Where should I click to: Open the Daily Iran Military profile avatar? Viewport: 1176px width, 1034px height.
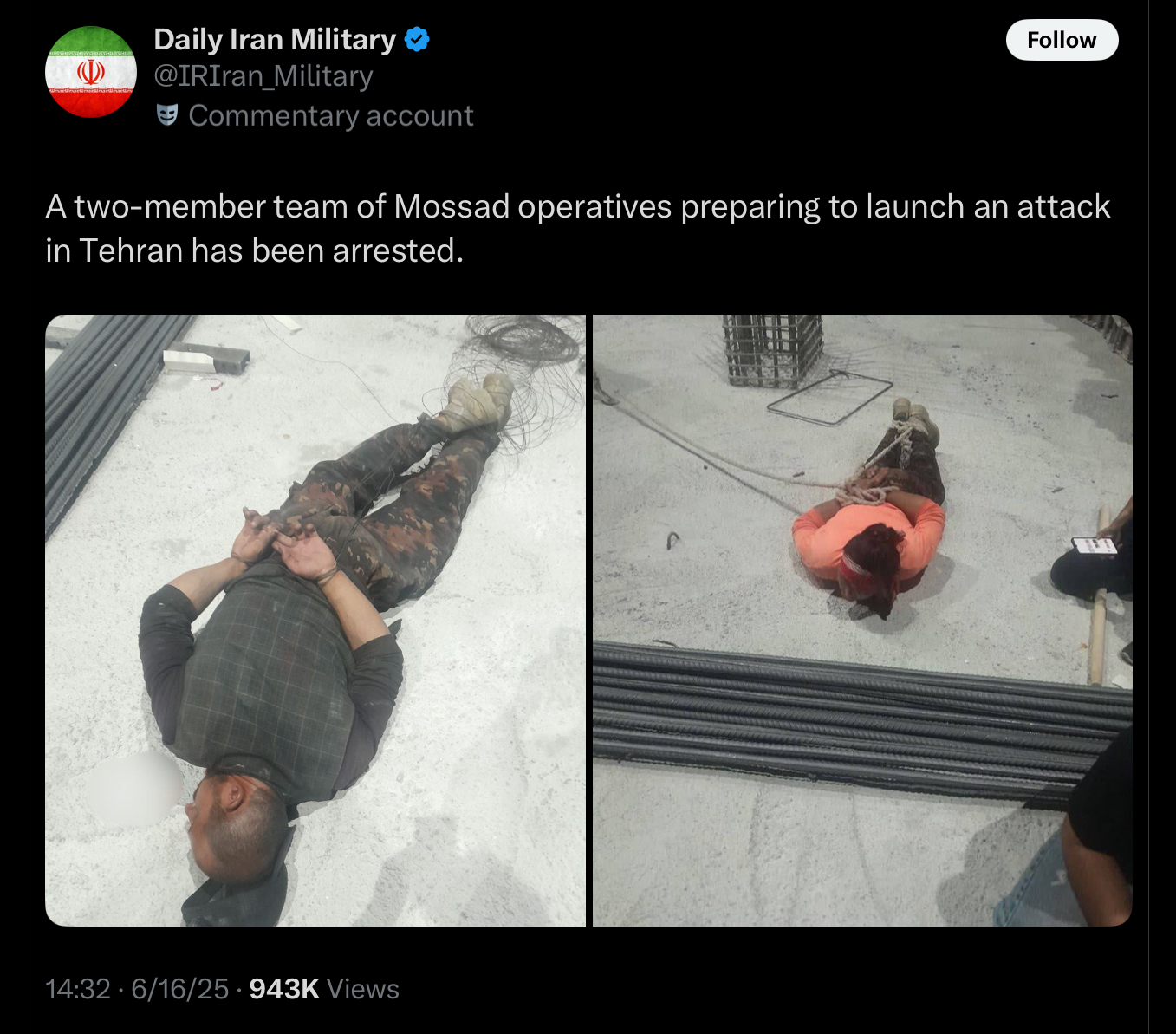91,72
